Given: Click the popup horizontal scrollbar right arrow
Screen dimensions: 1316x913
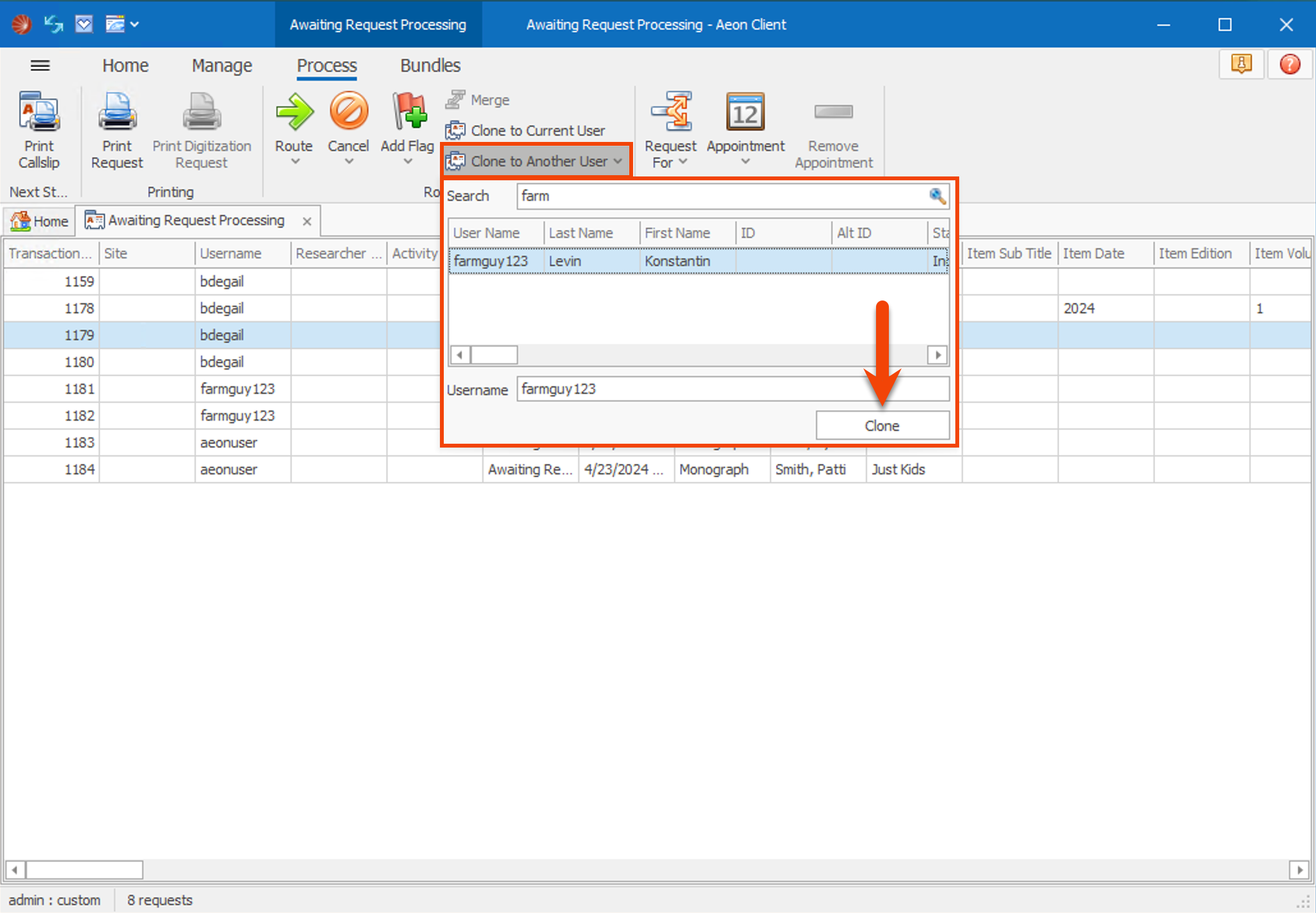Looking at the screenshot, I should (x=937, y=355).
